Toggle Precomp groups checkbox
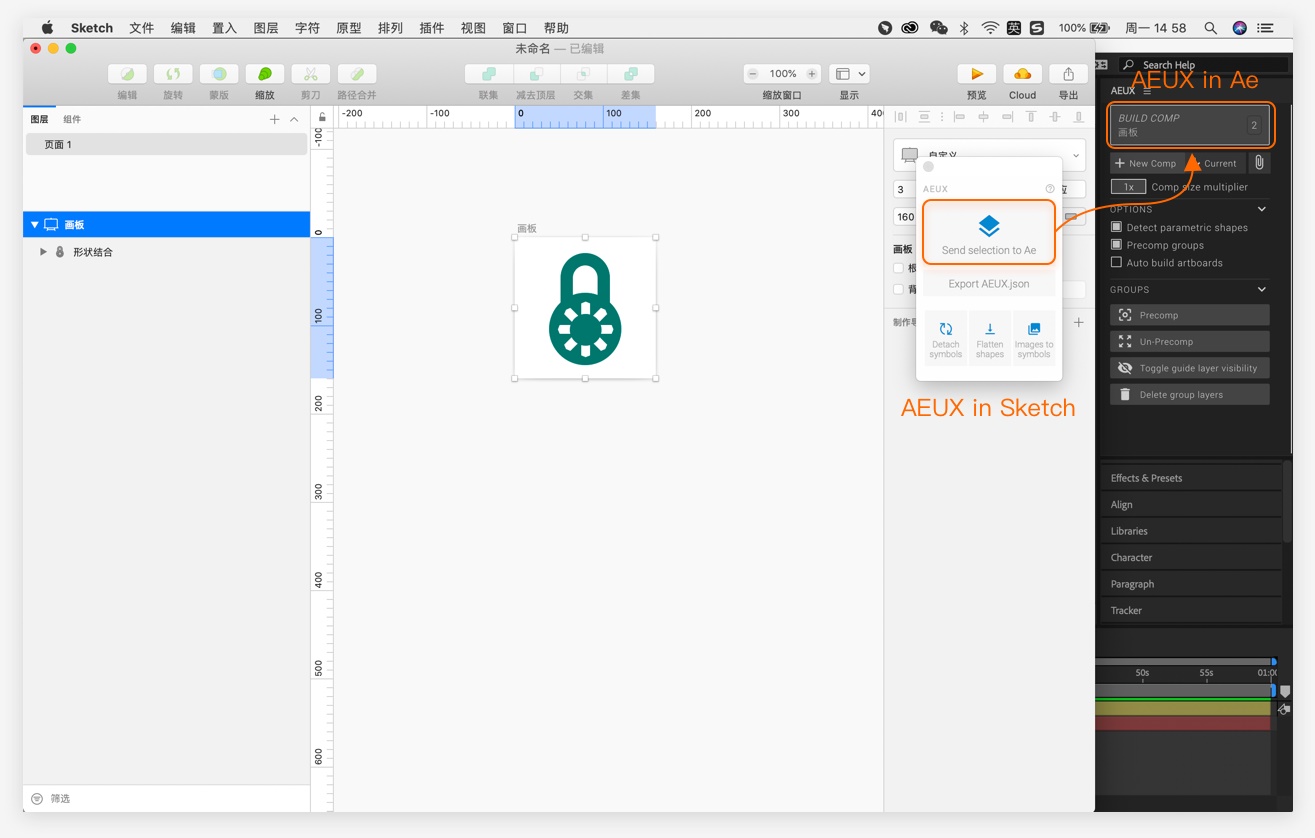The width and height of the screenshot is (1315, 838). click(1116, 245)
